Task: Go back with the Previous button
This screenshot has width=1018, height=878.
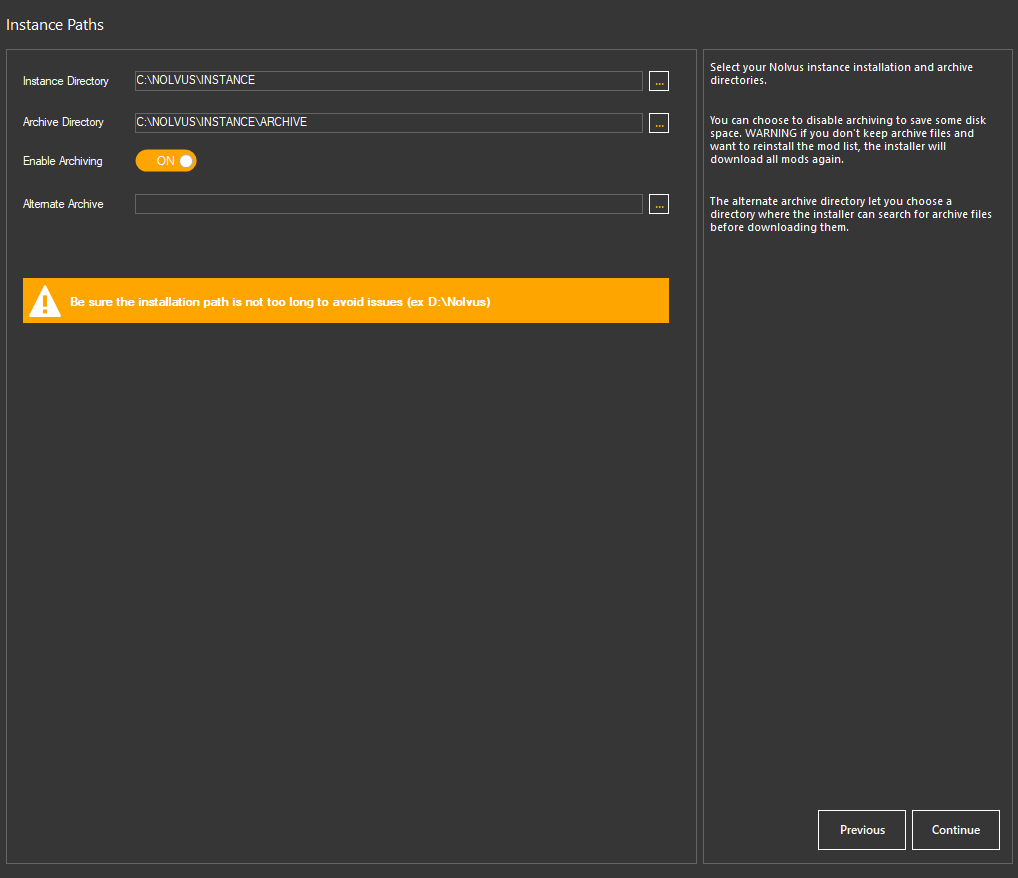Action: pyautogui.click(x=862, y=829)
